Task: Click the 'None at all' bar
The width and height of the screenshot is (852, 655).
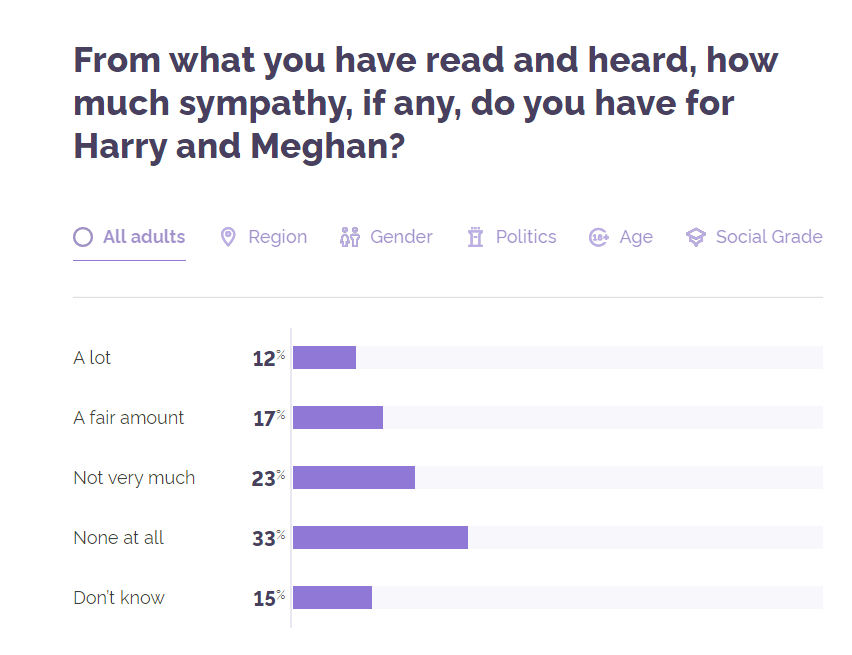Action: [380, 538]
